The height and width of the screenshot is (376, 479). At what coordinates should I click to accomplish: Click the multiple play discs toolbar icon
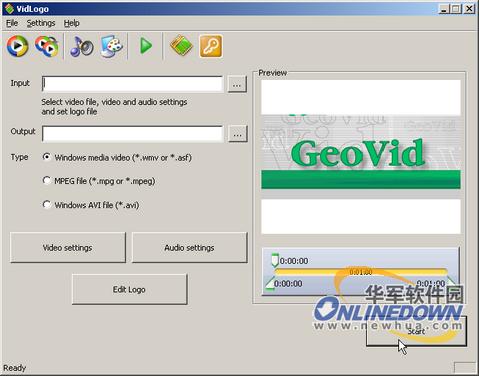coord(47,46)
